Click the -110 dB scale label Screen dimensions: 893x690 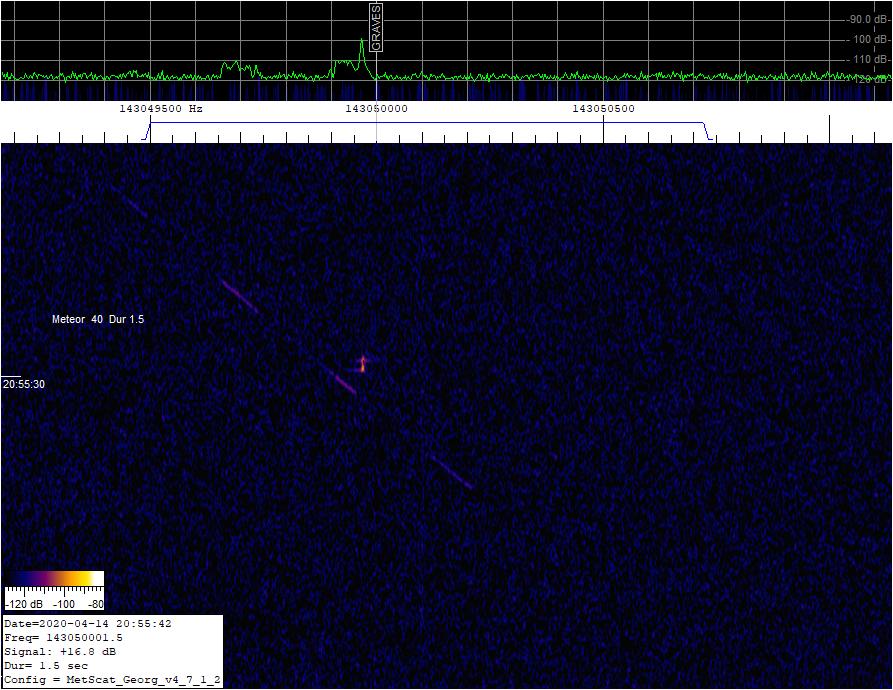870,59
